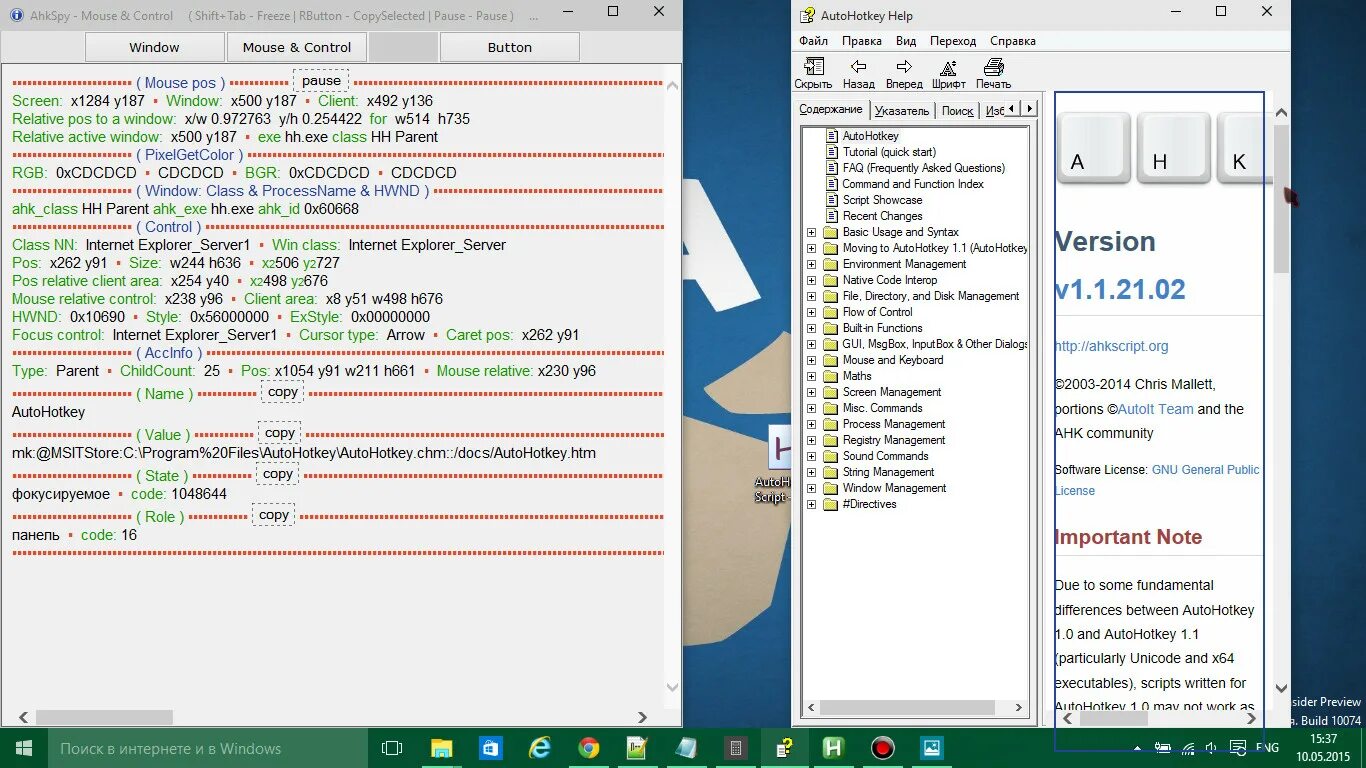Copy the State info in AhkSpy
The width and height of the screenshot is (1366, 768).
point(277,474)
